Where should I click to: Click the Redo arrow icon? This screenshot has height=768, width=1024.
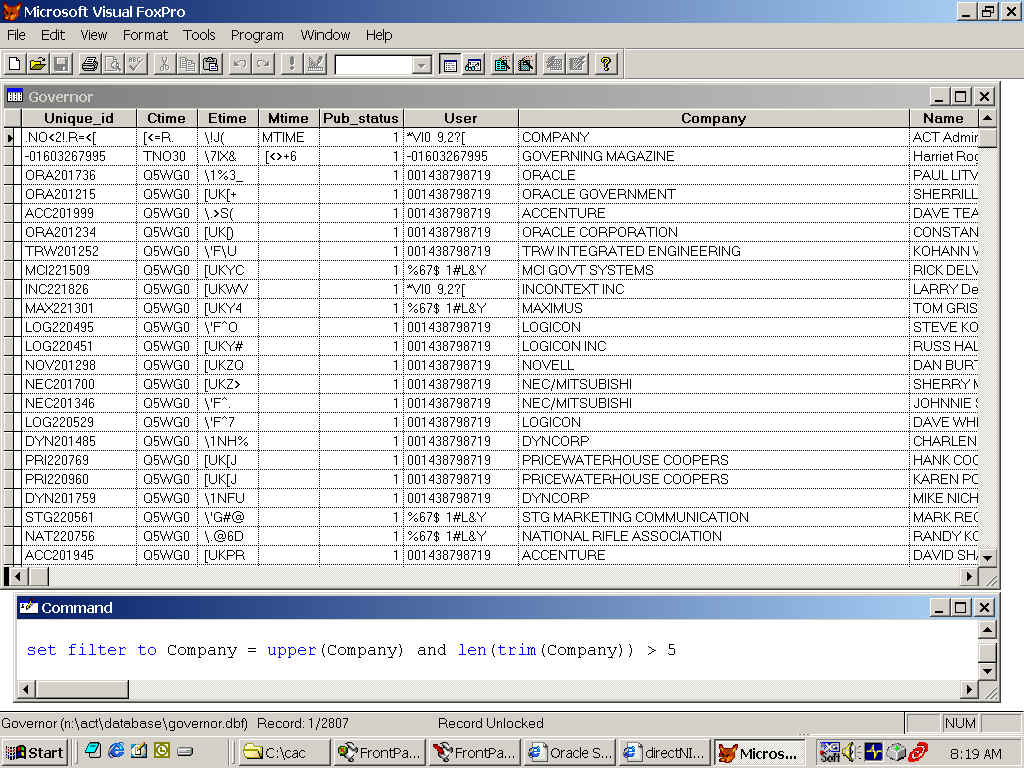tap(263, 64)
